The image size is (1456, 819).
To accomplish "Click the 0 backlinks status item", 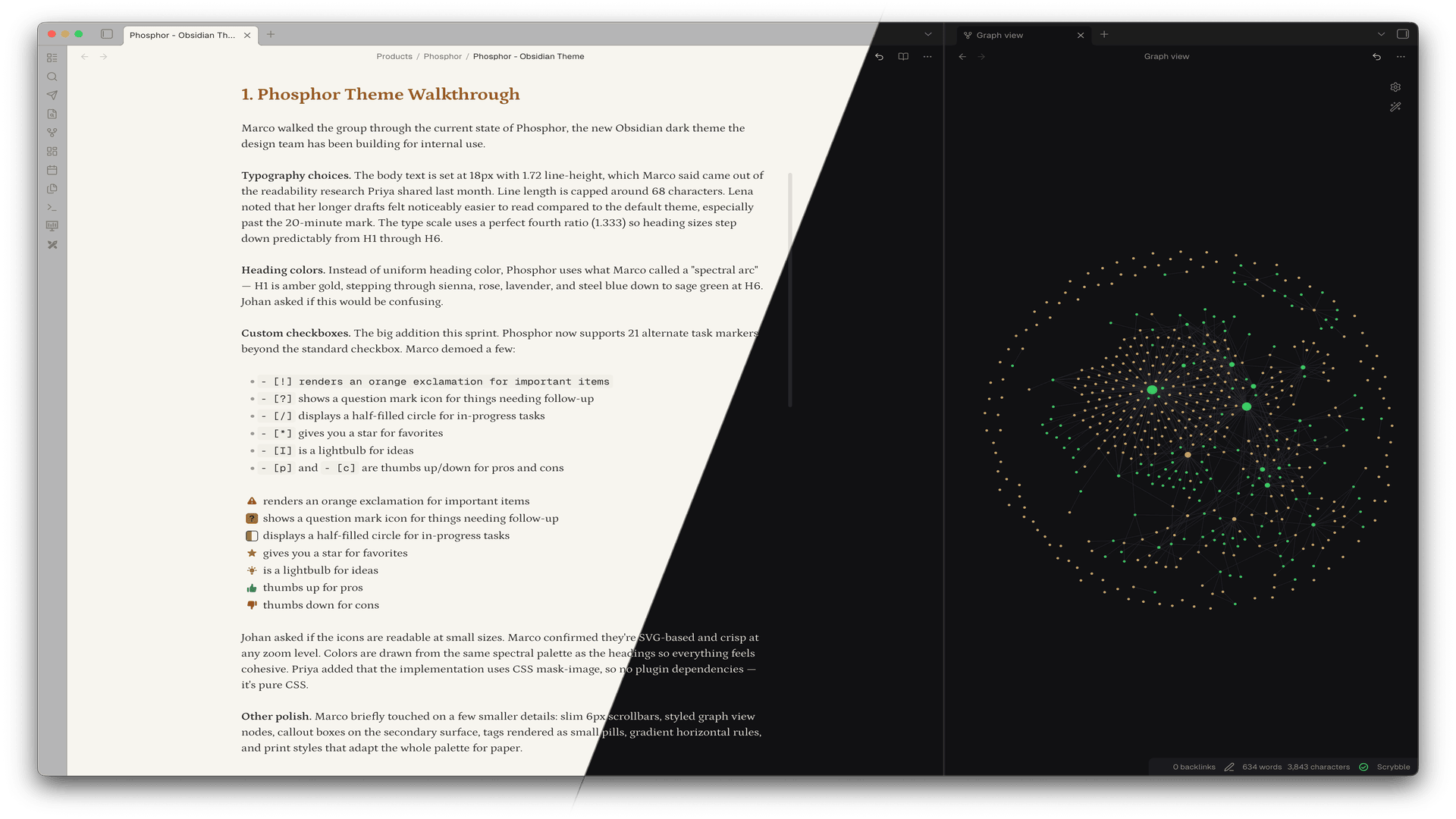I will click(1194, 767).
